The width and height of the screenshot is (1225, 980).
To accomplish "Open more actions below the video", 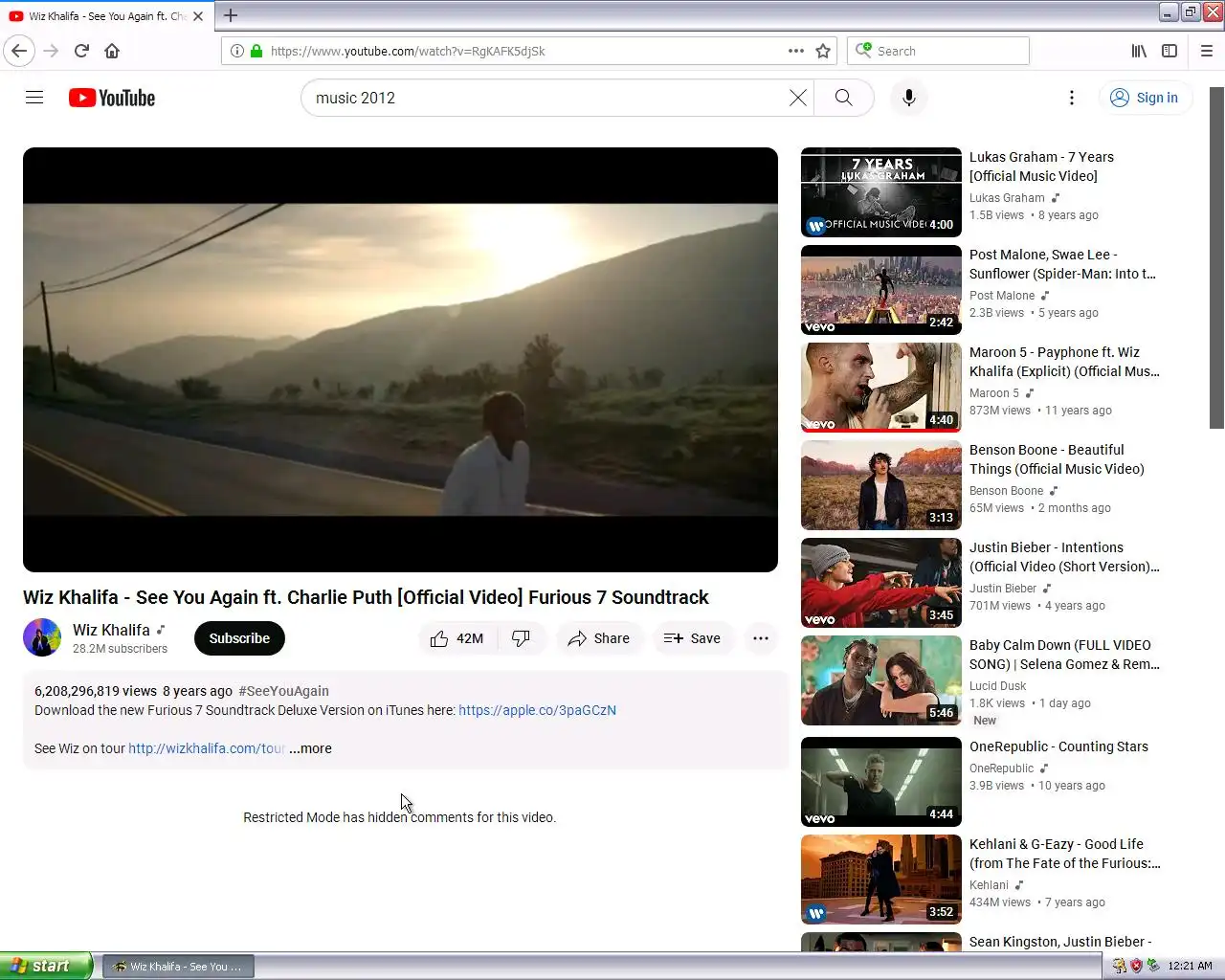I will tap(761, 638).
